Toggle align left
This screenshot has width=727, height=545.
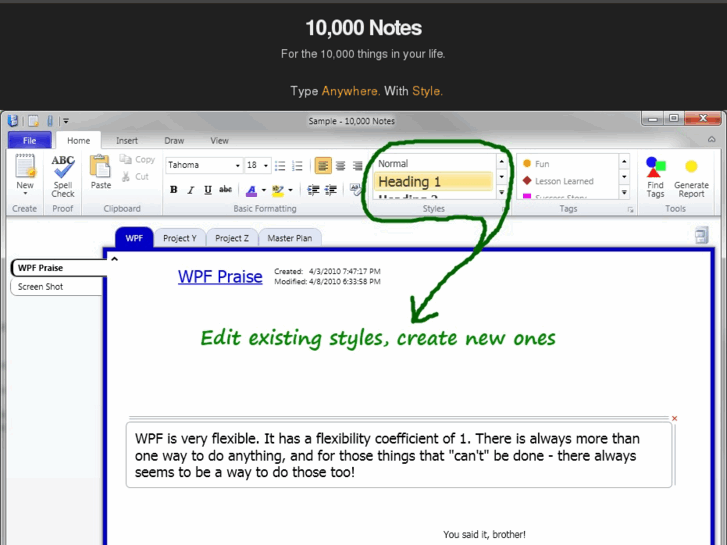323,166
